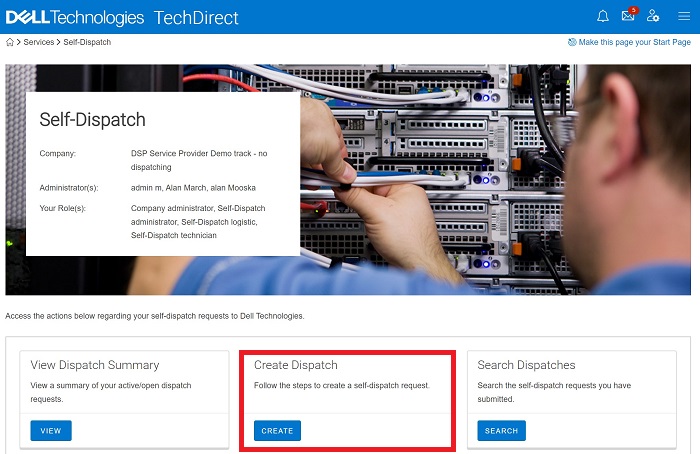
Task: Select the Create Dispatch heading
Action: coord(296,365)
